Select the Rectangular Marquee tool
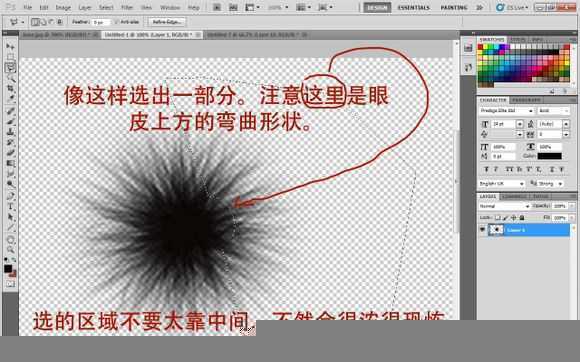This screenshot has height=362, width=580. tap(10, 57)
